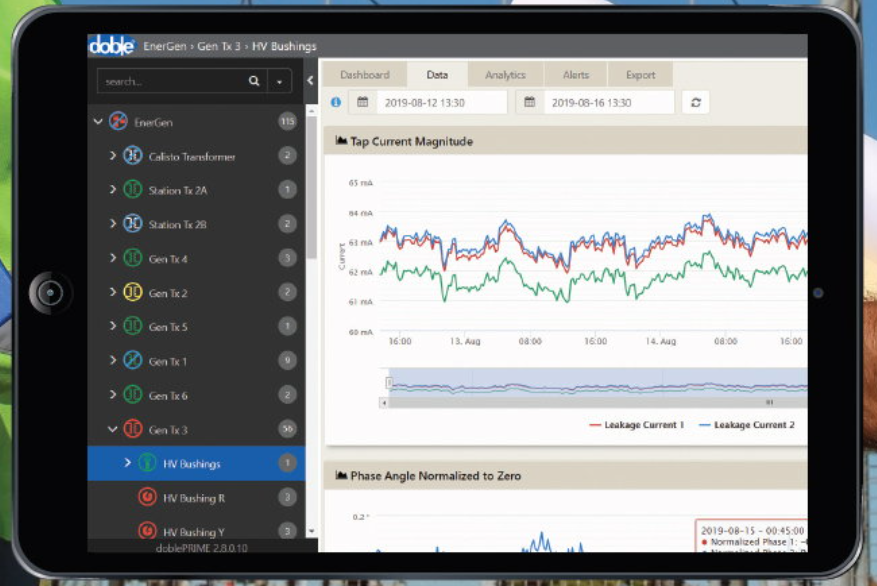Toggle Leakage Current 2 legend series
877x586 pixels.
(747, 425)
